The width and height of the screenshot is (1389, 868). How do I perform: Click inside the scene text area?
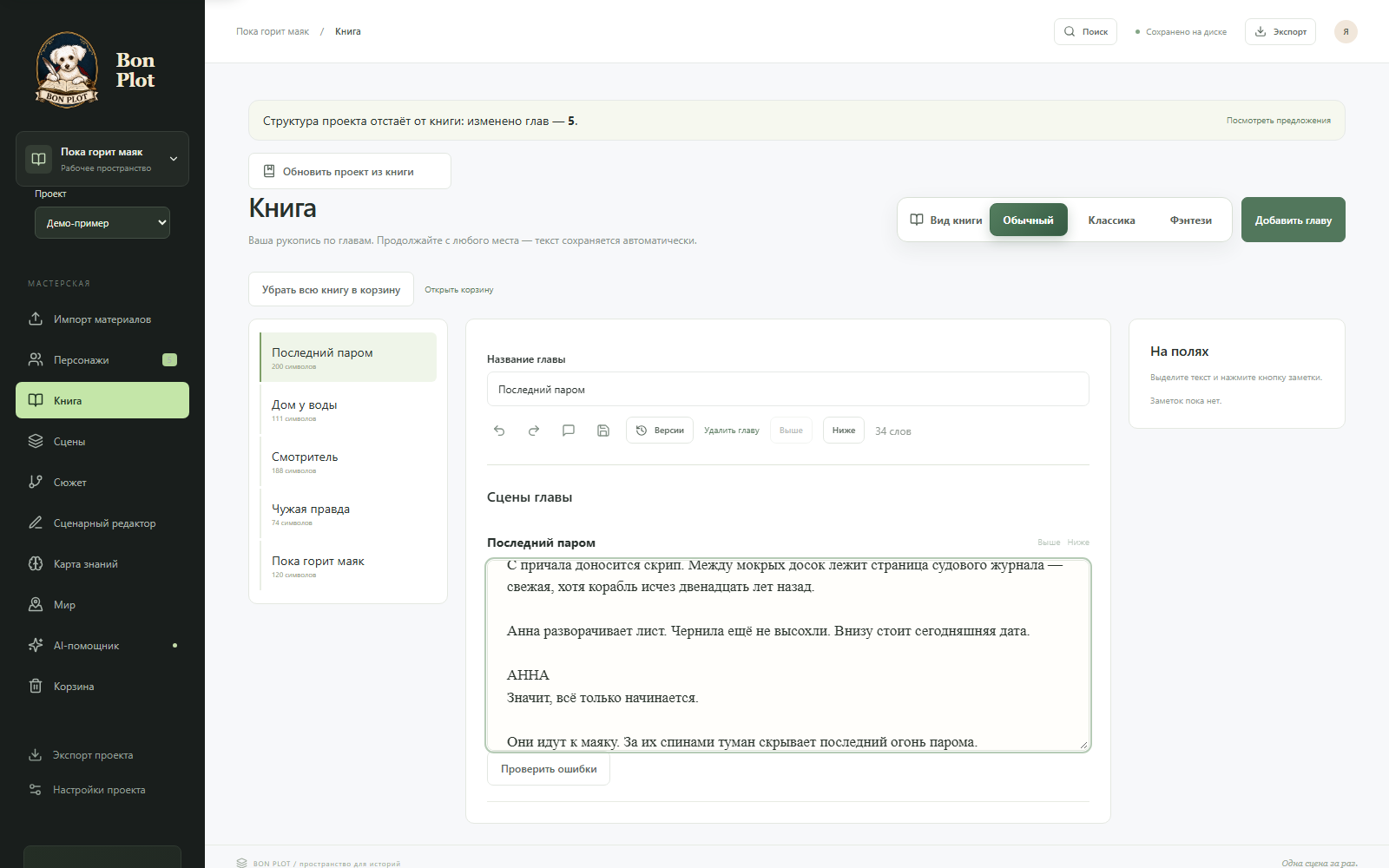click(x=788, y=655)
